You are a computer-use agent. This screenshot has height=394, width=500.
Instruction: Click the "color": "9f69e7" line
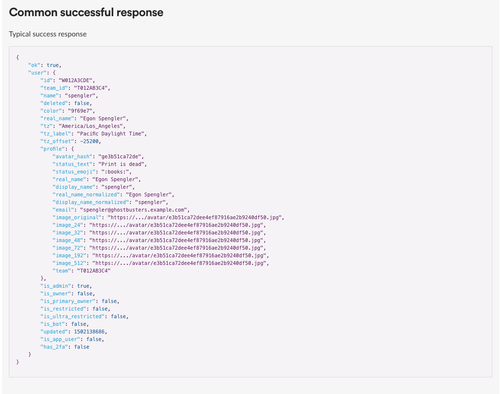coord(68,111)
